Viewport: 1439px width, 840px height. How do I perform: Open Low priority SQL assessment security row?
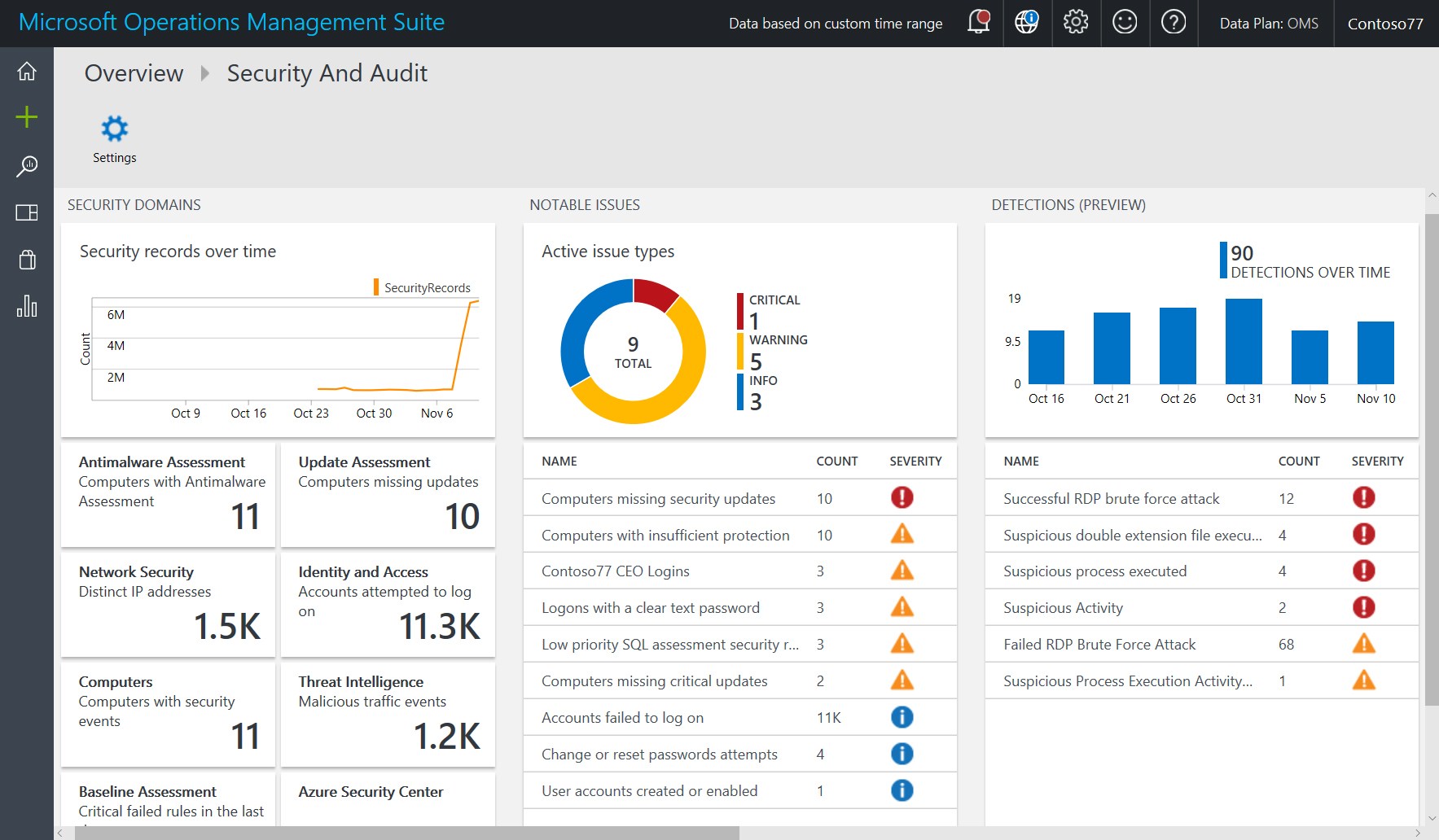click(739, 644)
